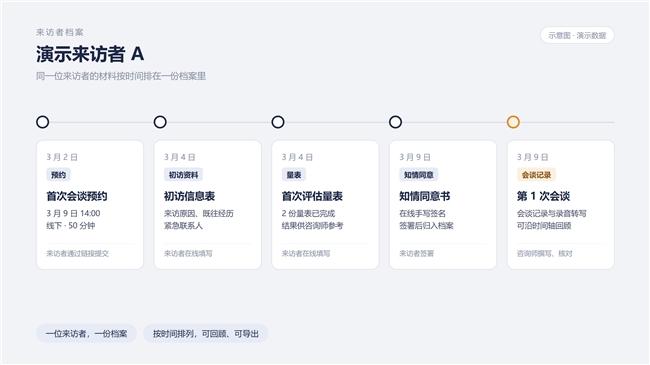Select the orange 会谈记录 tag
Viewport: 650px width, 365px height.
click(536, 175)
